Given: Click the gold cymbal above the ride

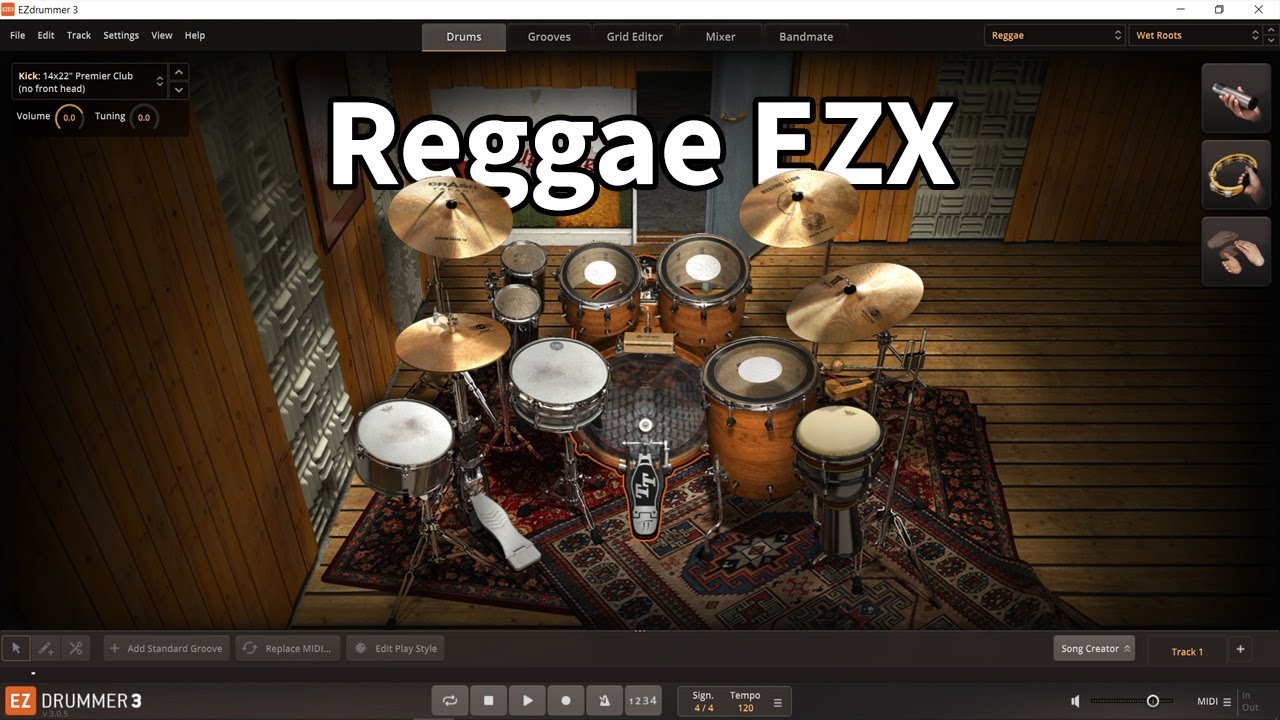Looking at the screenshot, I should 799,207.
